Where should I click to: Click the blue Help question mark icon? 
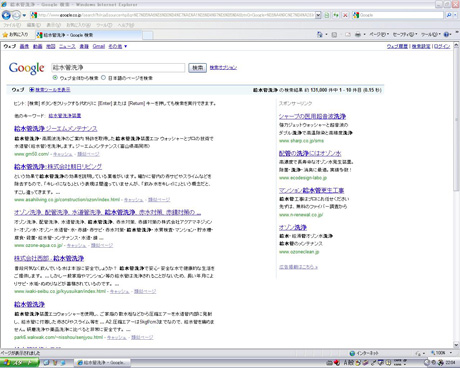447,34
